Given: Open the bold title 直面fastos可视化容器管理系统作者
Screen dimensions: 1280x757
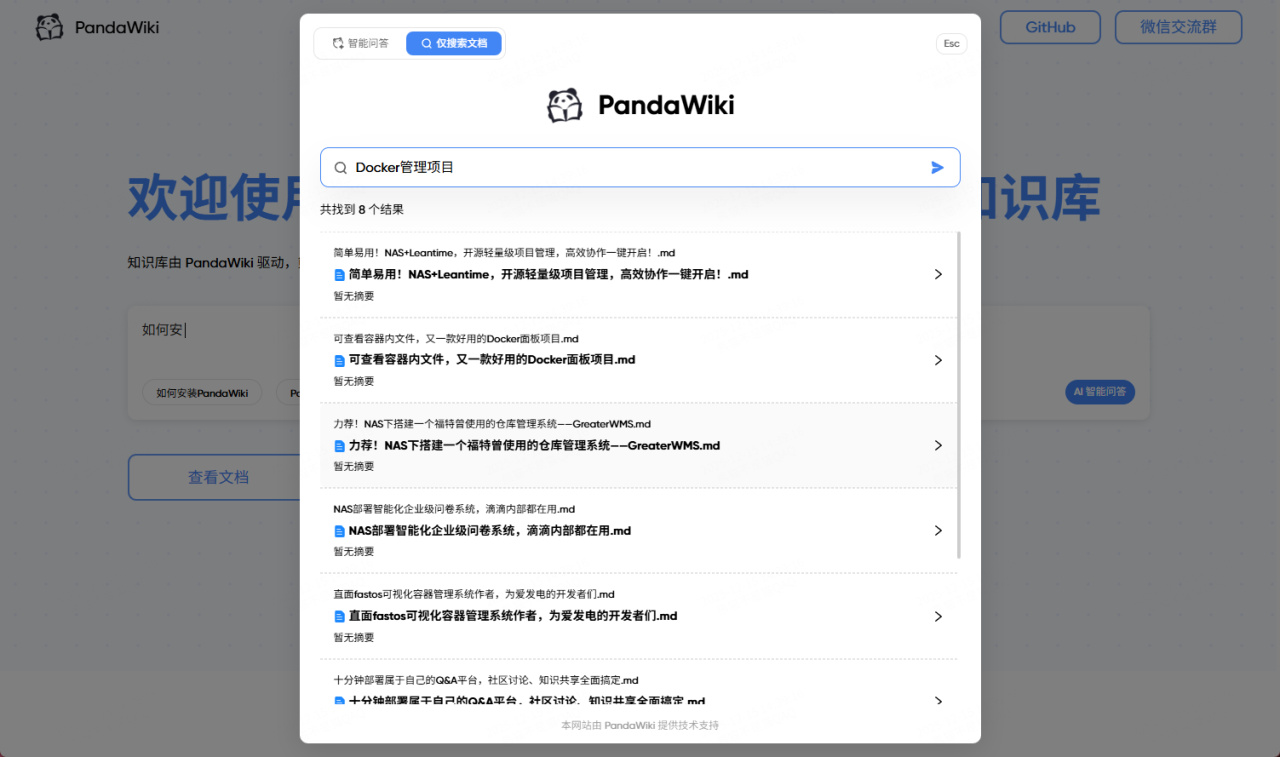Looking at the screenshot, I should [513, 616].
